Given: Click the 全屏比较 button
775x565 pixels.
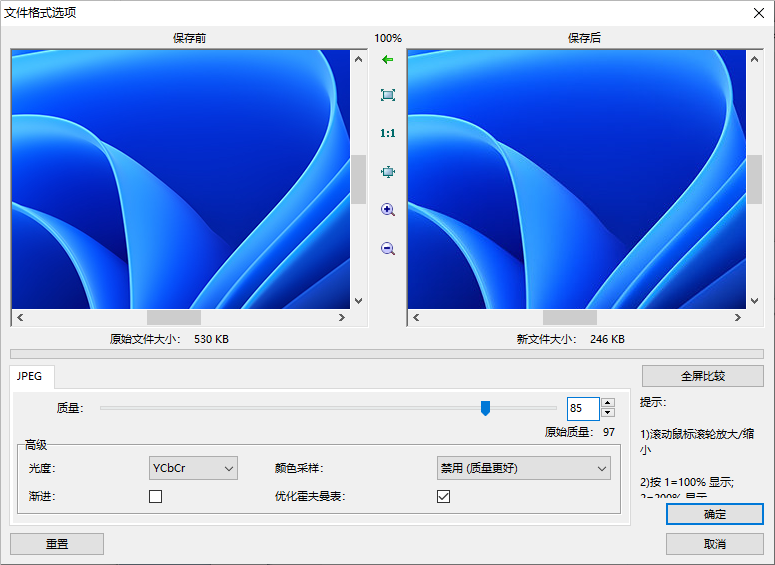Looking at the screenshot, I should [702, 377].
